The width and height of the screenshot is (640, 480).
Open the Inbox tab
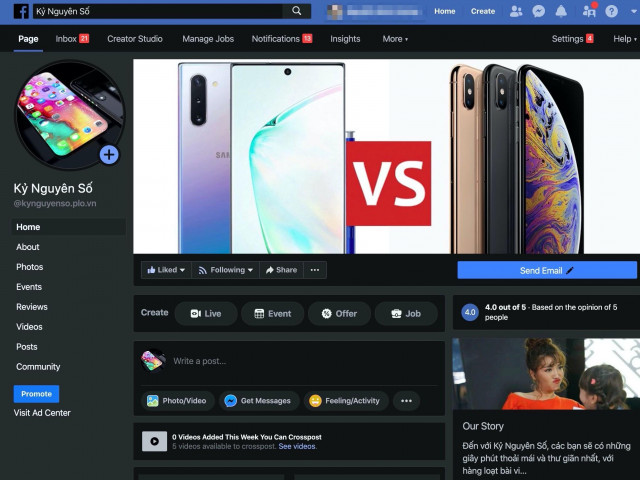(x=72, y=39)
